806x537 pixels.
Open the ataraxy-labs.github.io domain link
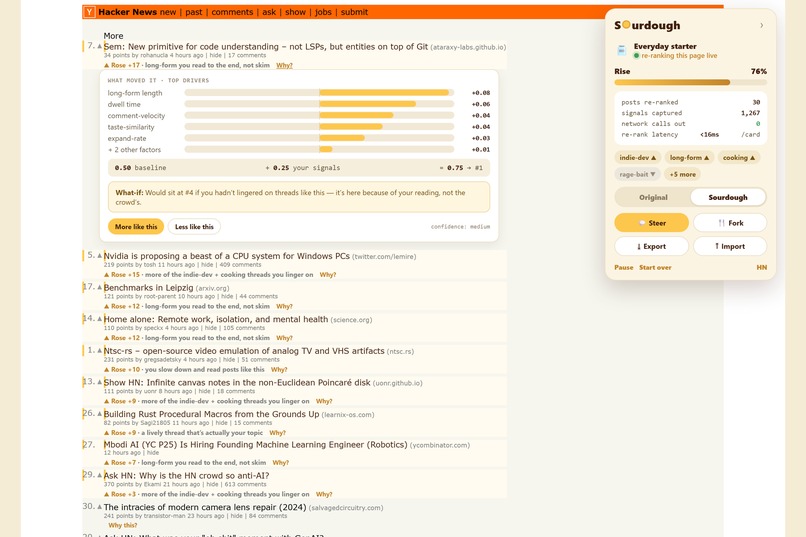(x=468, y=47)
